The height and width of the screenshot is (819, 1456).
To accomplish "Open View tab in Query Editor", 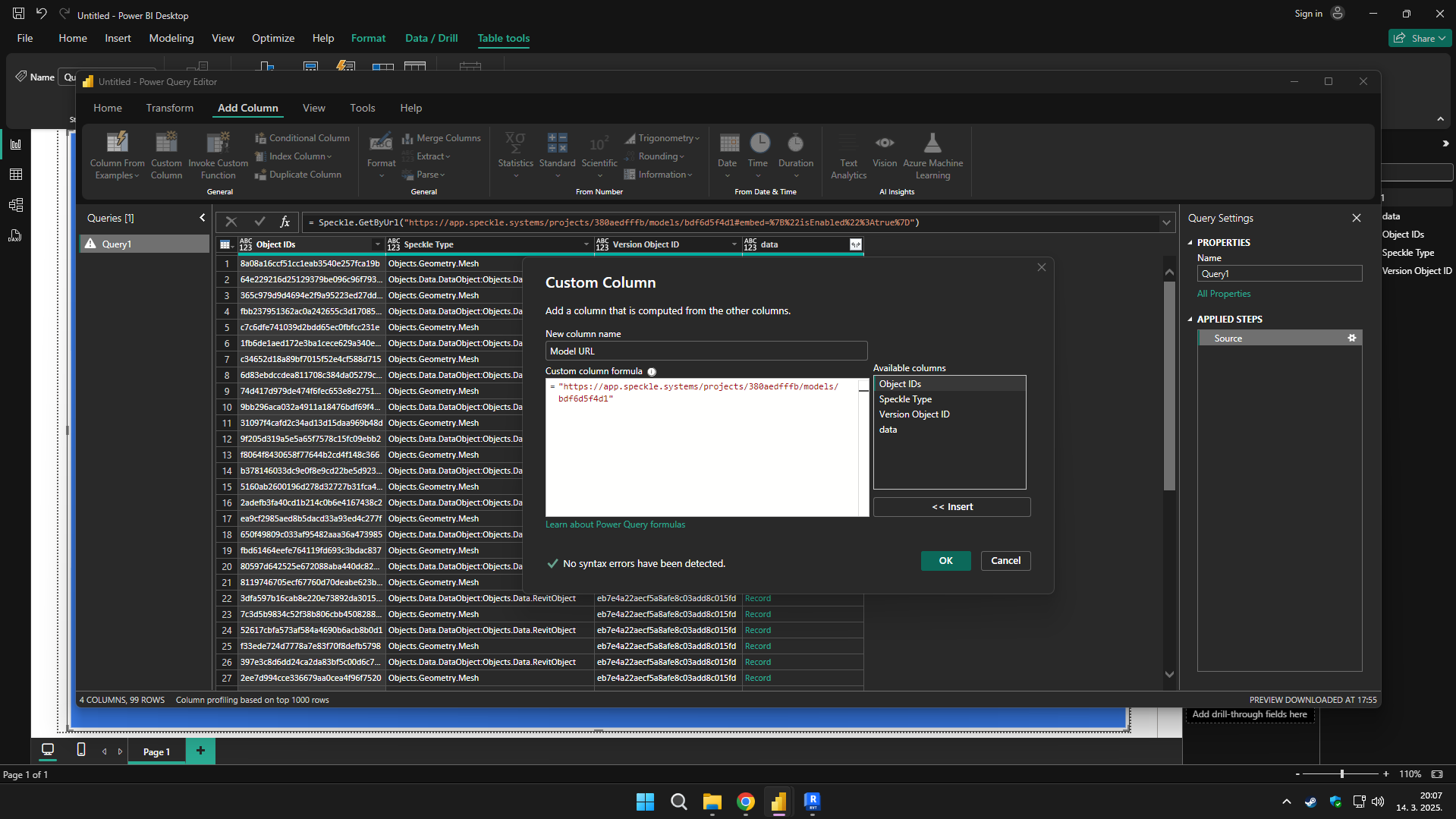I will 313,108.
